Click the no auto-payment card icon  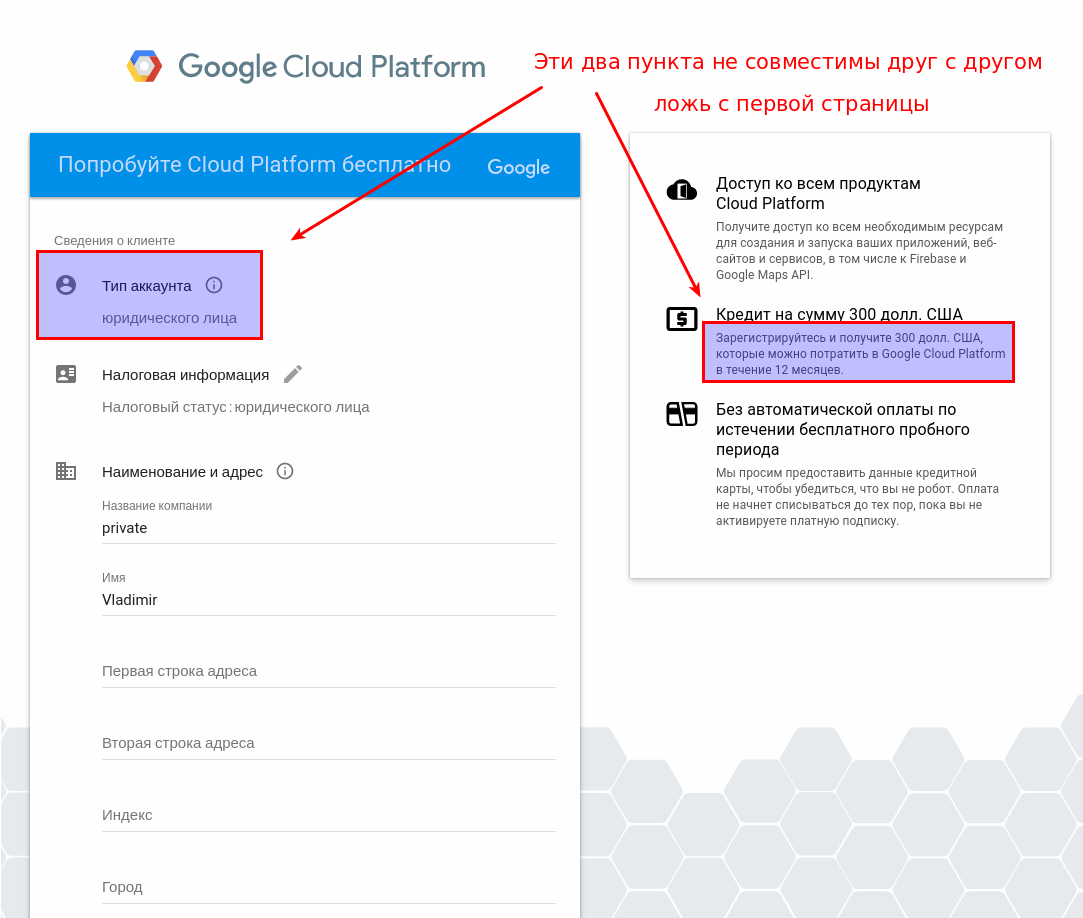(682, 414)
